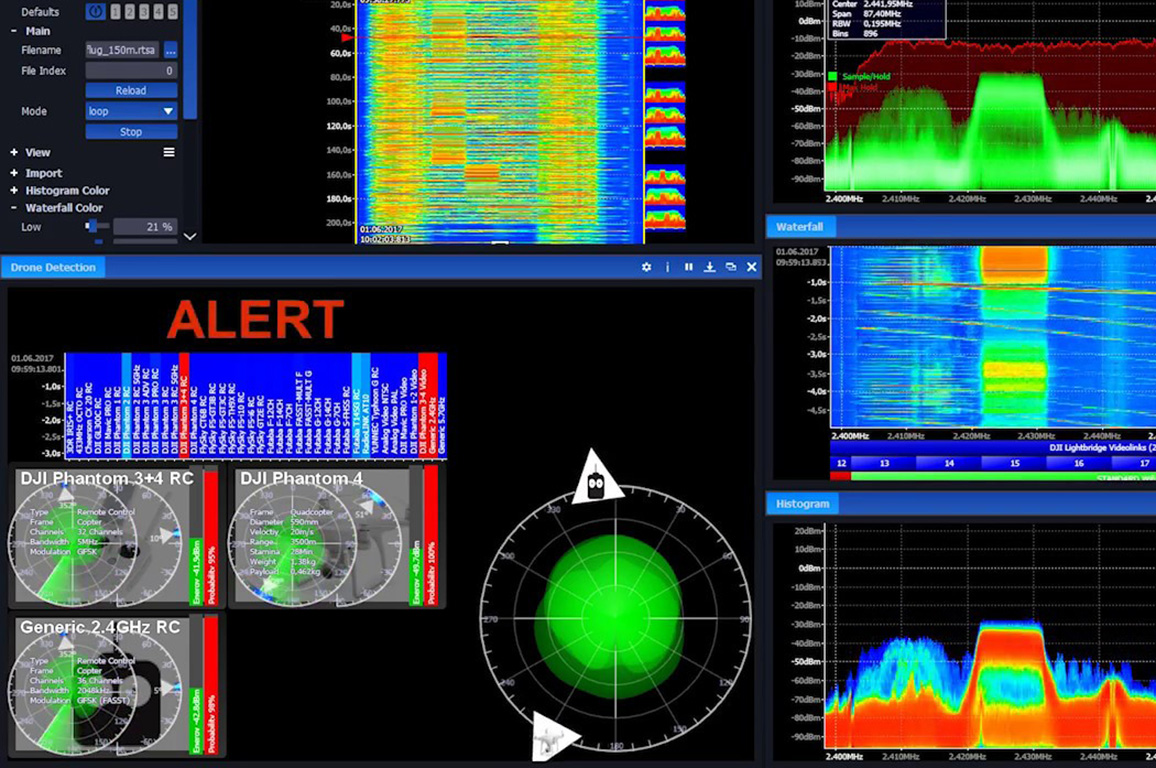Click the ALERT warning text
Image resolution: width=1156 pixels, height=768 pixels.
[x=255, y=319]
